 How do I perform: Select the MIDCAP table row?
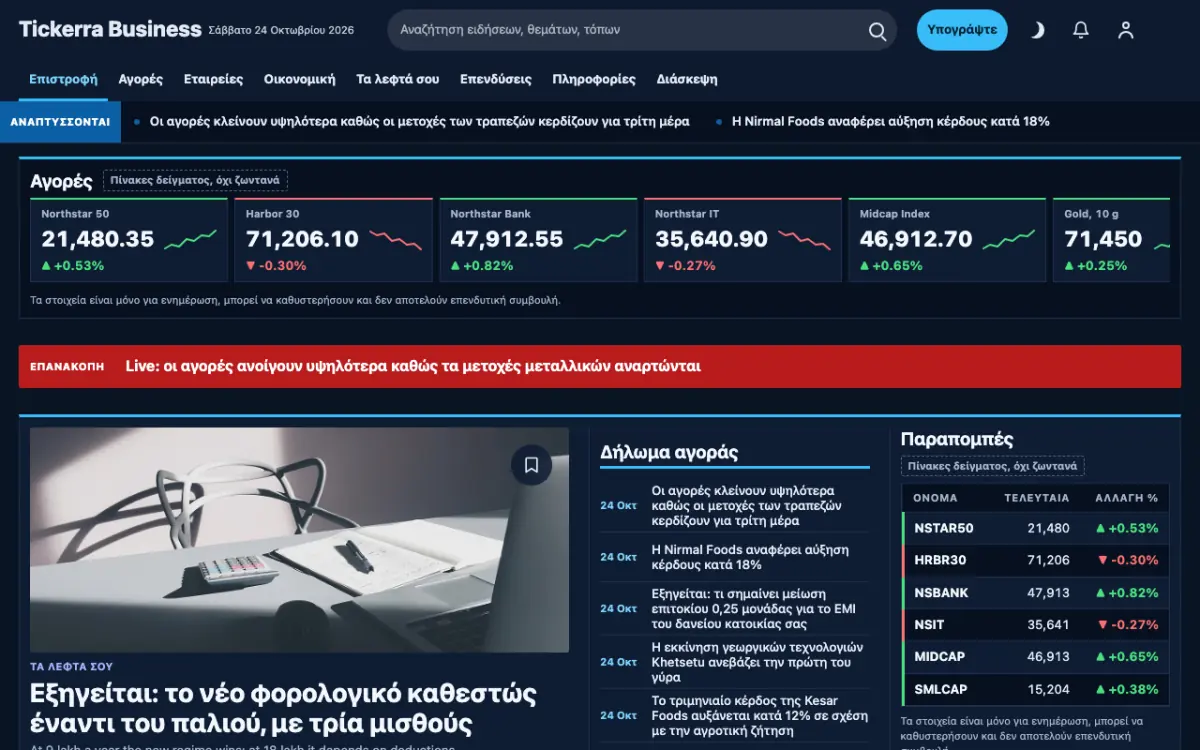pos(1035,657)
